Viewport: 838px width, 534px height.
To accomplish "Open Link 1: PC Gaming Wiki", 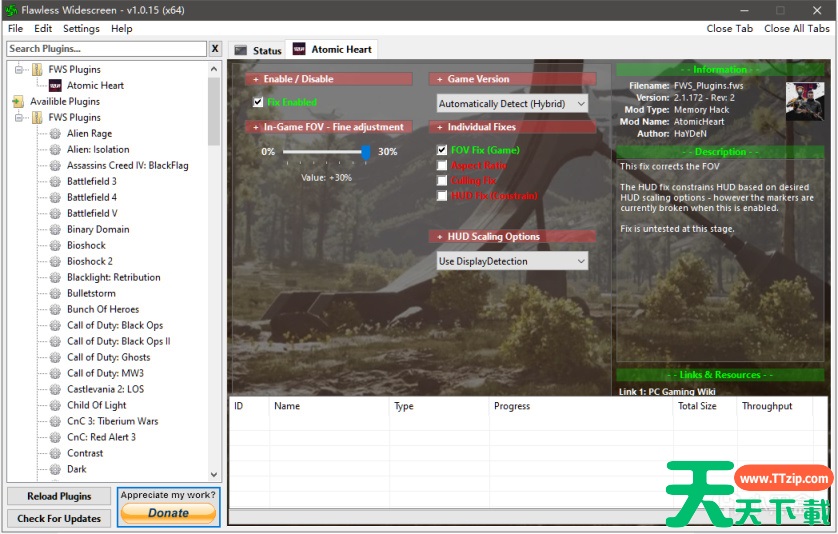I will tap(667, 392).
